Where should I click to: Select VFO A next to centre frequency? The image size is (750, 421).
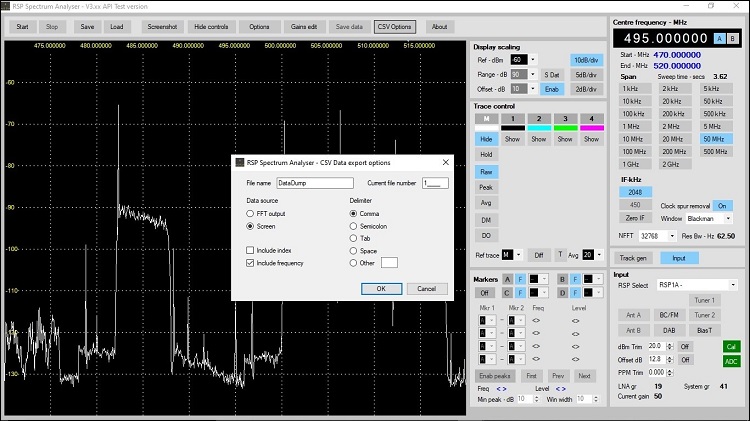click(x=721, y=37)
